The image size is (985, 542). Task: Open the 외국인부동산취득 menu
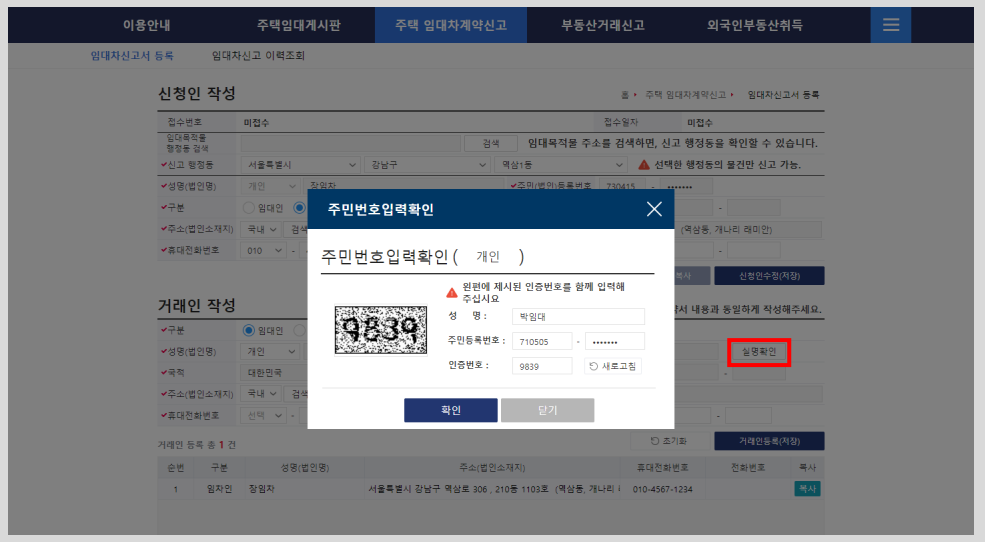coord(754,25)
